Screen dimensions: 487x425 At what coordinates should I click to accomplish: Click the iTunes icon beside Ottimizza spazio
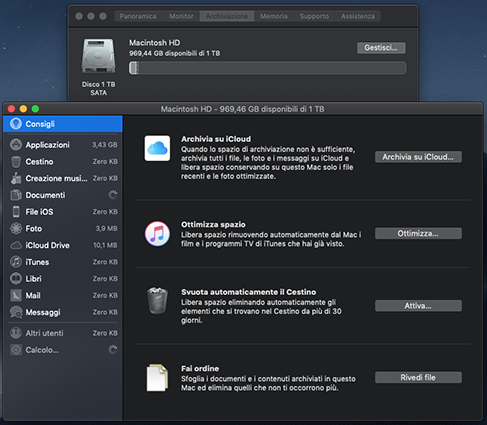(x=157, y=234)
